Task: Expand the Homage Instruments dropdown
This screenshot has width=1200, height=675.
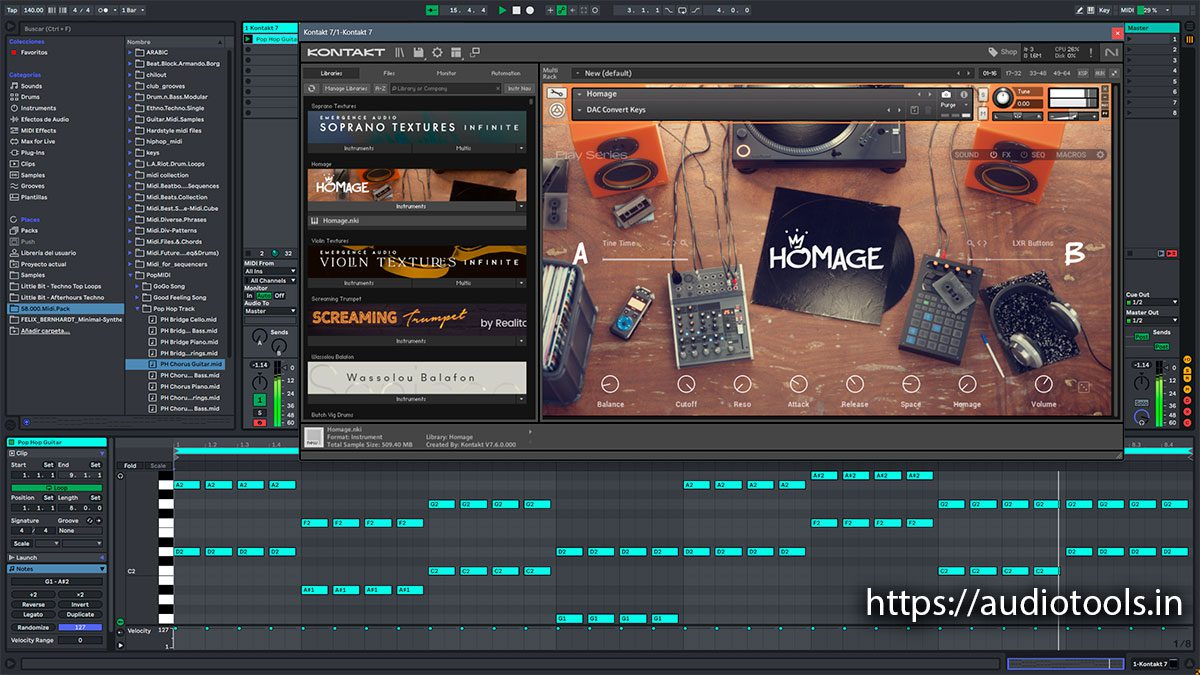Action: click(520, 207)
